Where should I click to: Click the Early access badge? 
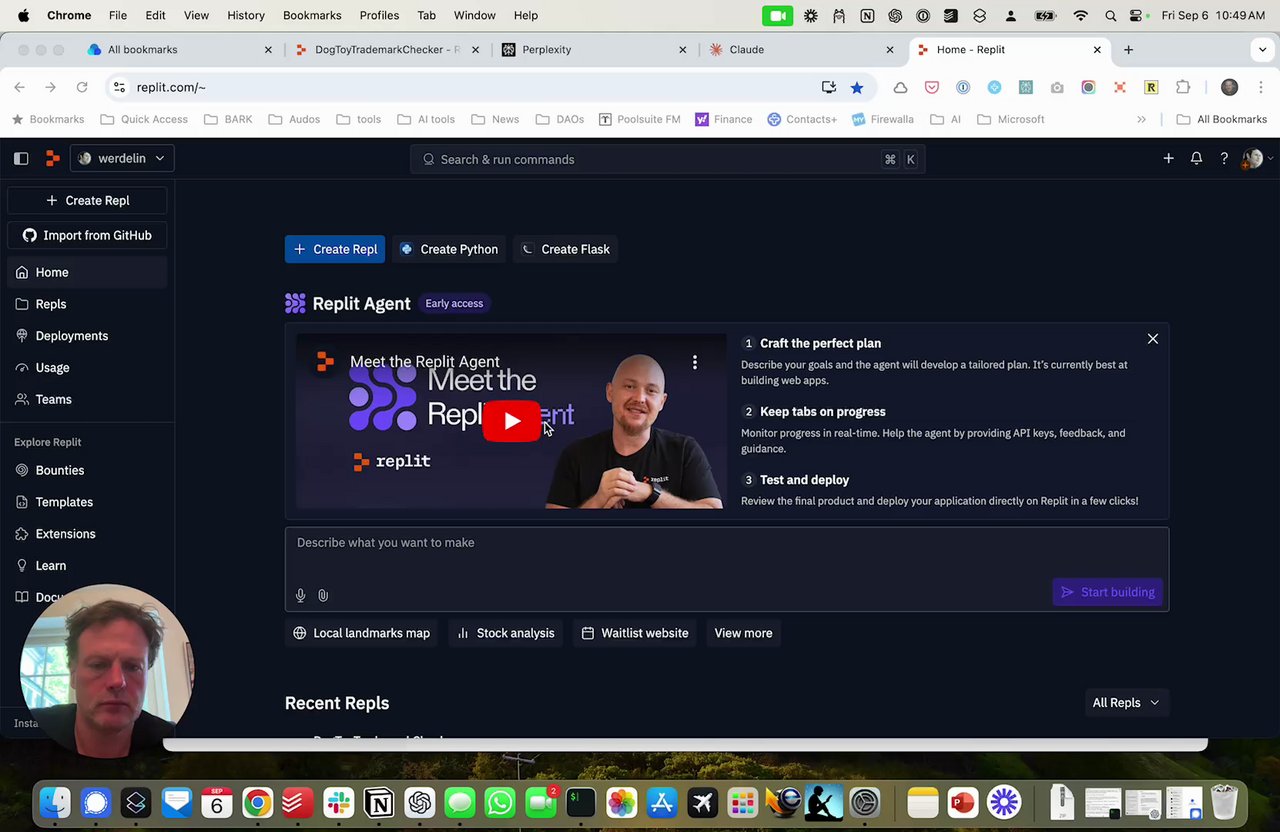click(454, 303)
